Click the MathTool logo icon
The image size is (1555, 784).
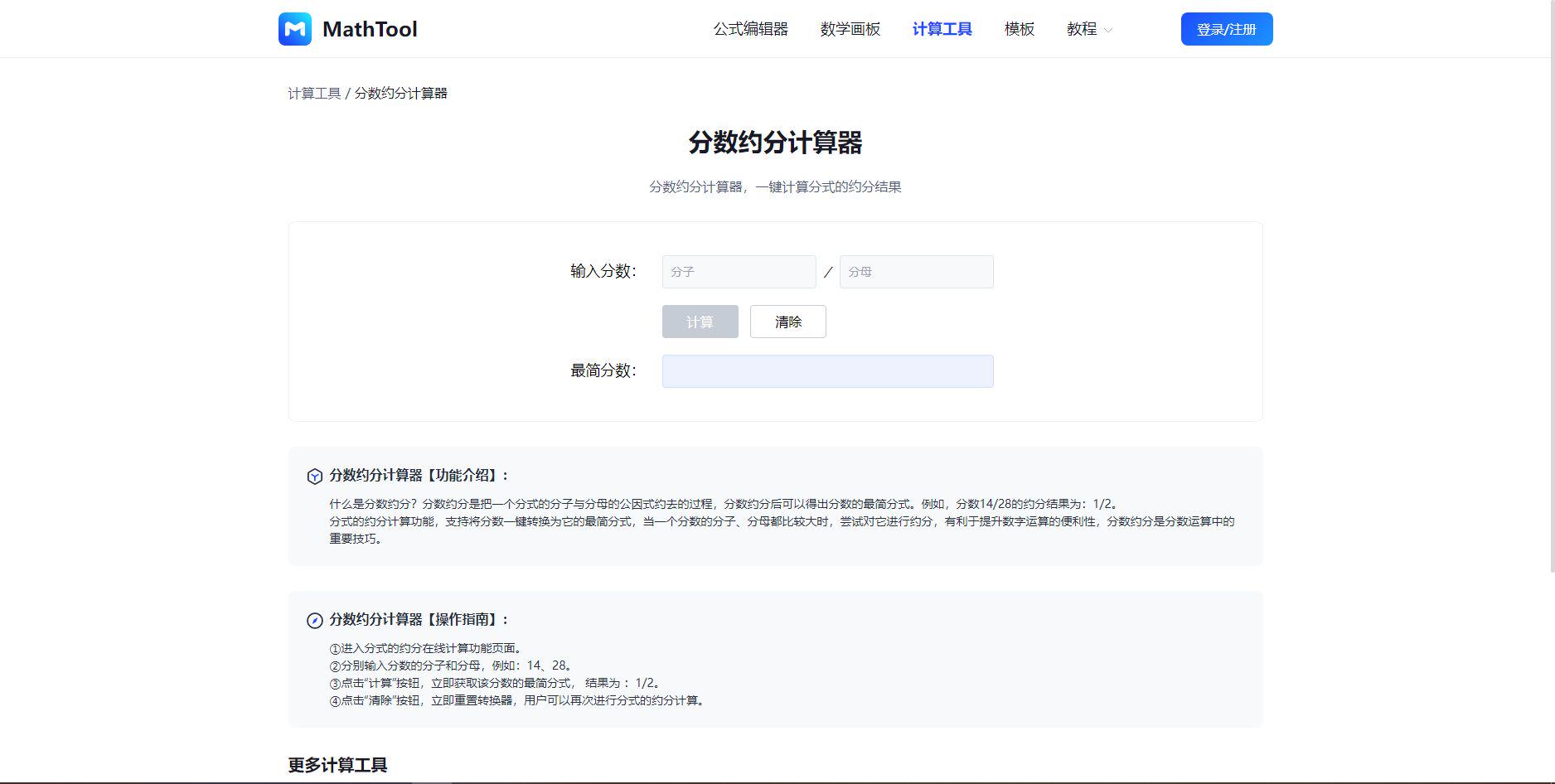(x=294, y=29)
